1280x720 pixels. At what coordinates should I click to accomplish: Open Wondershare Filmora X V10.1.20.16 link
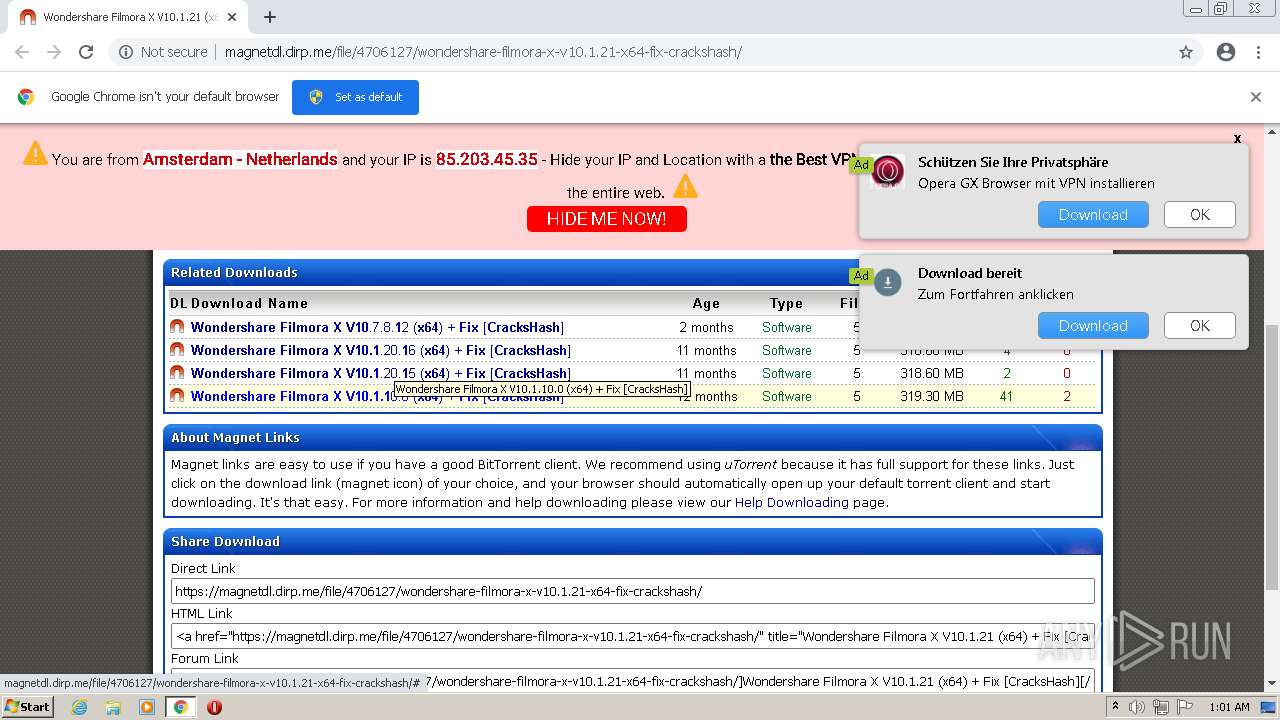click(381, 350)
